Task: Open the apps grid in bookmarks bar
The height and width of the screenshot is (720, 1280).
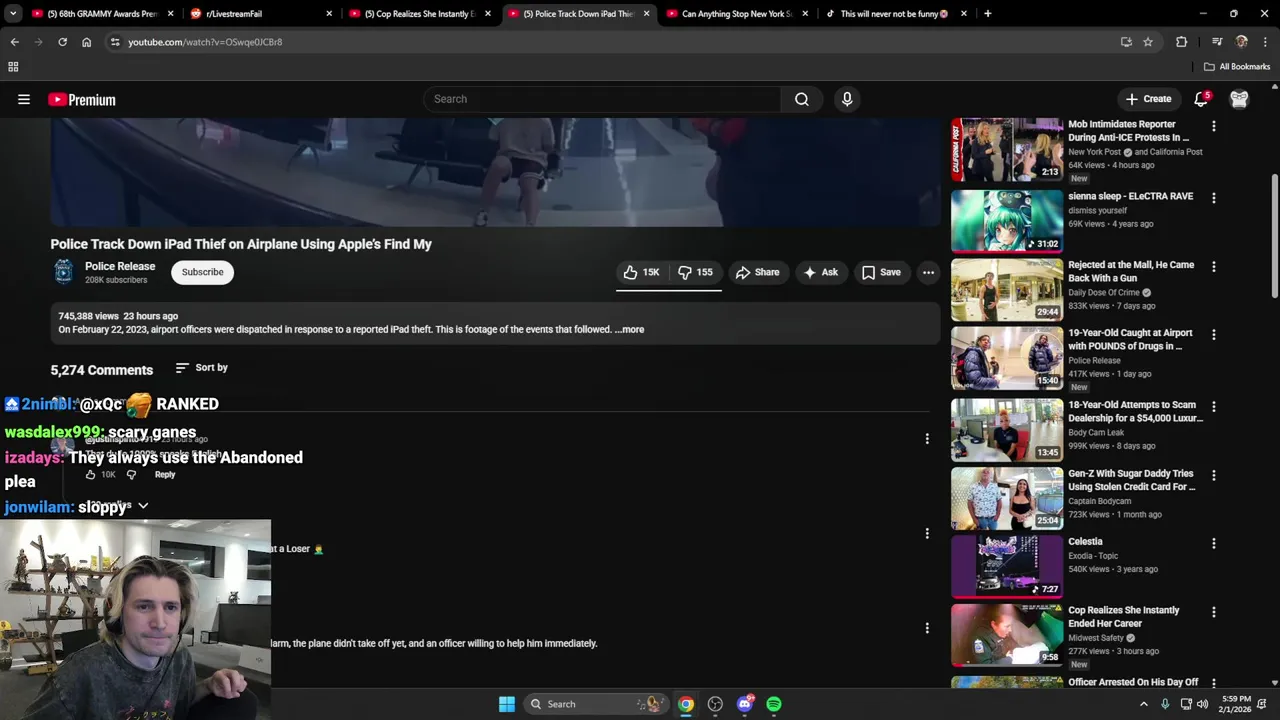Action: tap(13, 67)
